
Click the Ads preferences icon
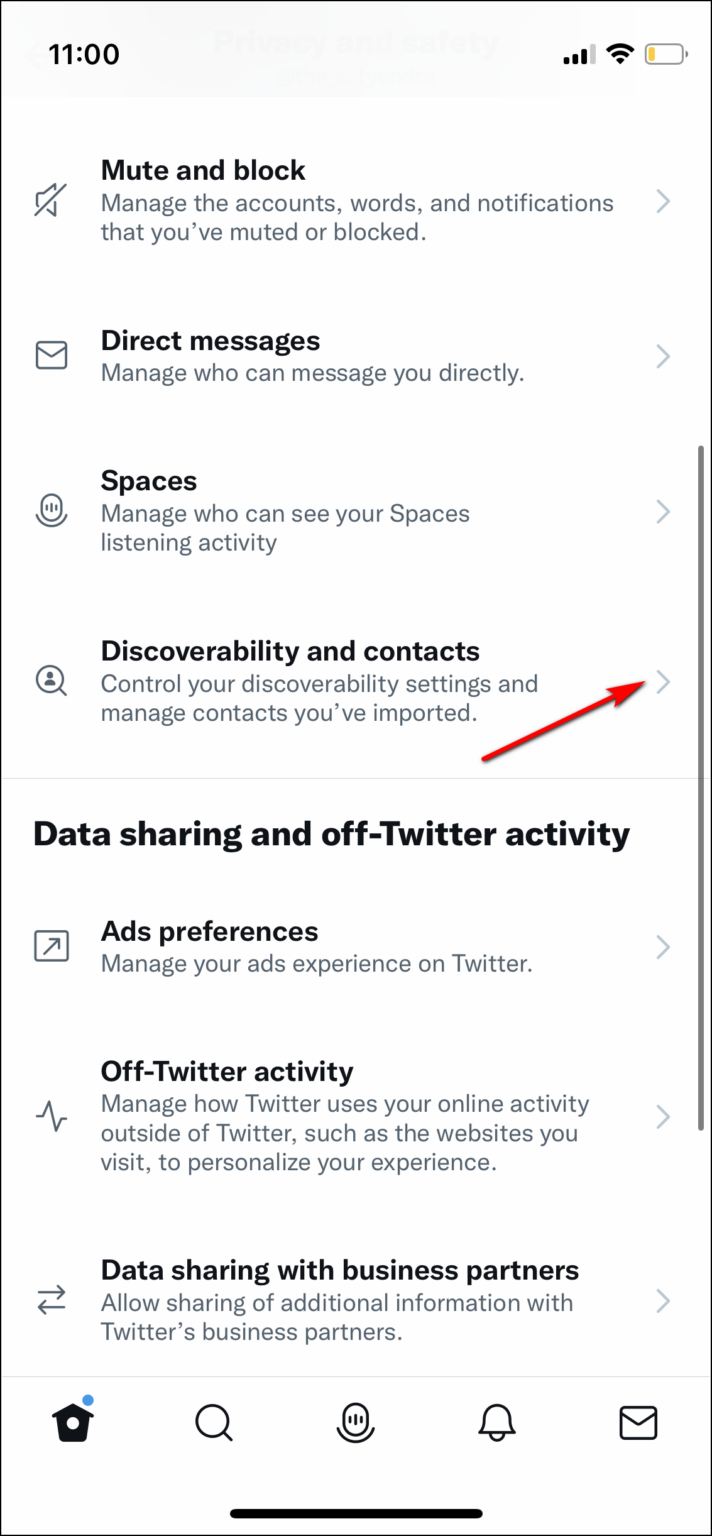[x=51, y=946]
